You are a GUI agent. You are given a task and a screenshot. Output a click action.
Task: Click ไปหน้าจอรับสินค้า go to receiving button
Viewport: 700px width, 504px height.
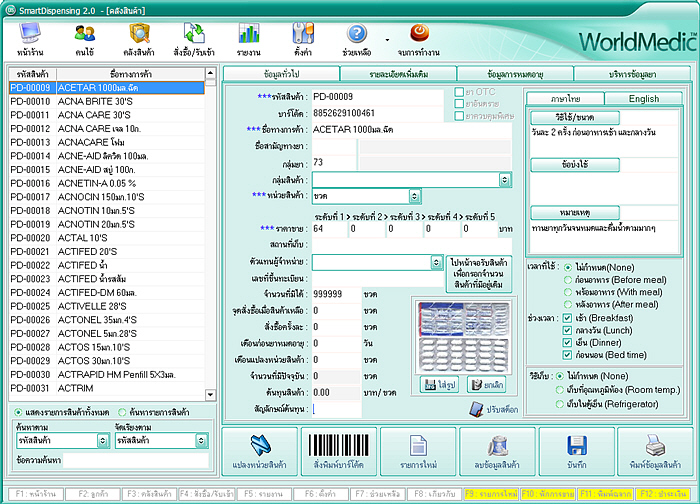(x=479, y=274)
